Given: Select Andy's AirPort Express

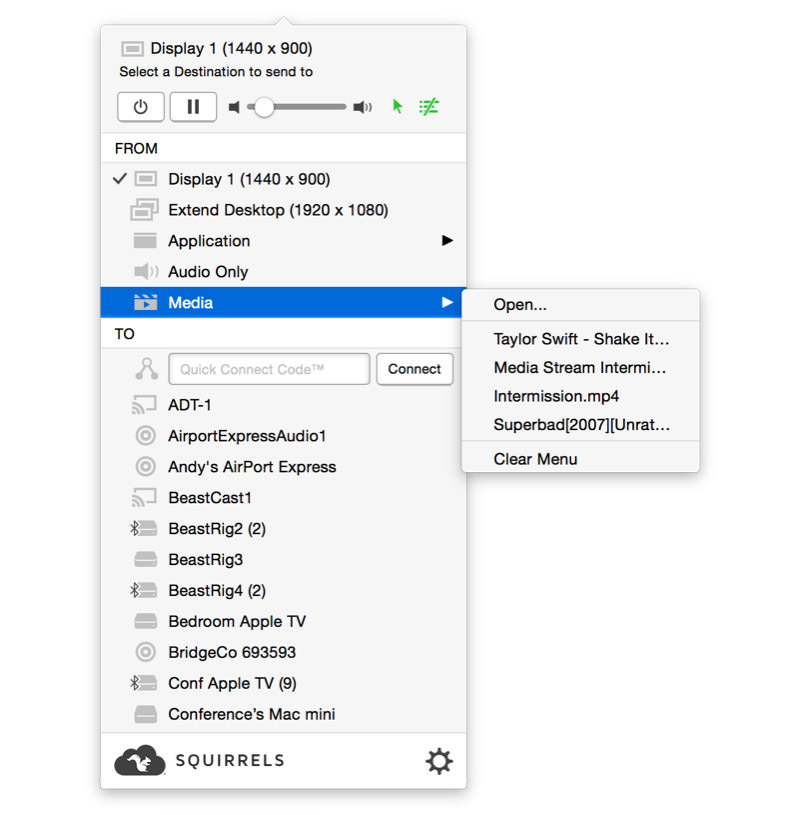Looking at the screenshot, I should click(x=283, y=467).
